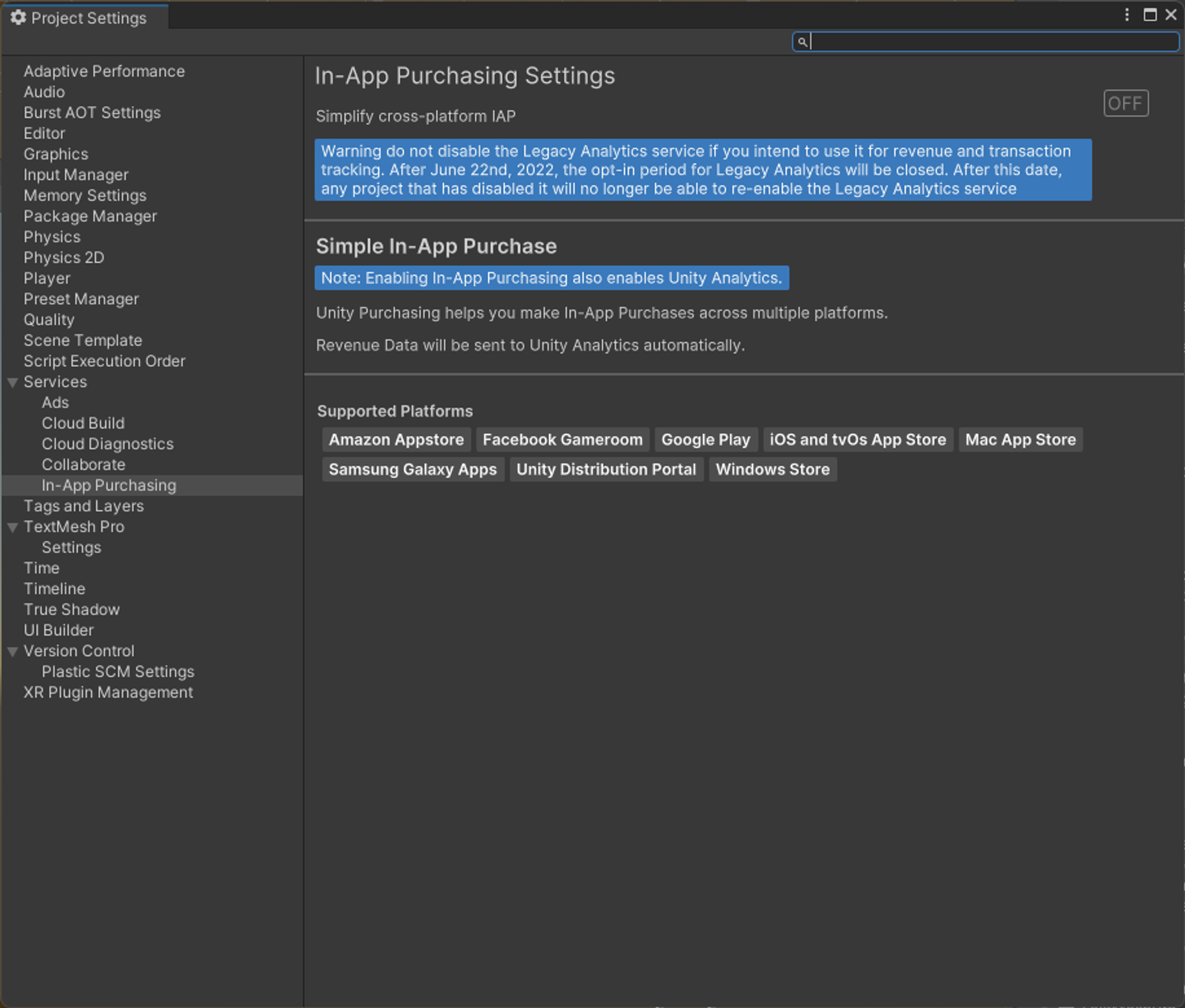Click the Unity Analytics note banner
This screenshot has height=1008, width=1185.
(x=552, y=279)
